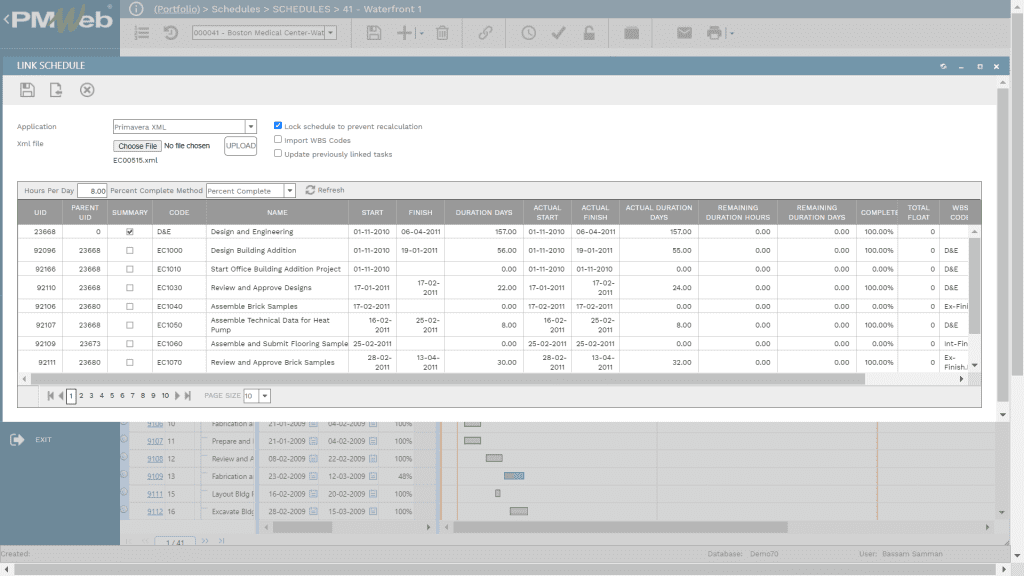Check Summary for Assemble Brick Samples row

click(129, 306)
